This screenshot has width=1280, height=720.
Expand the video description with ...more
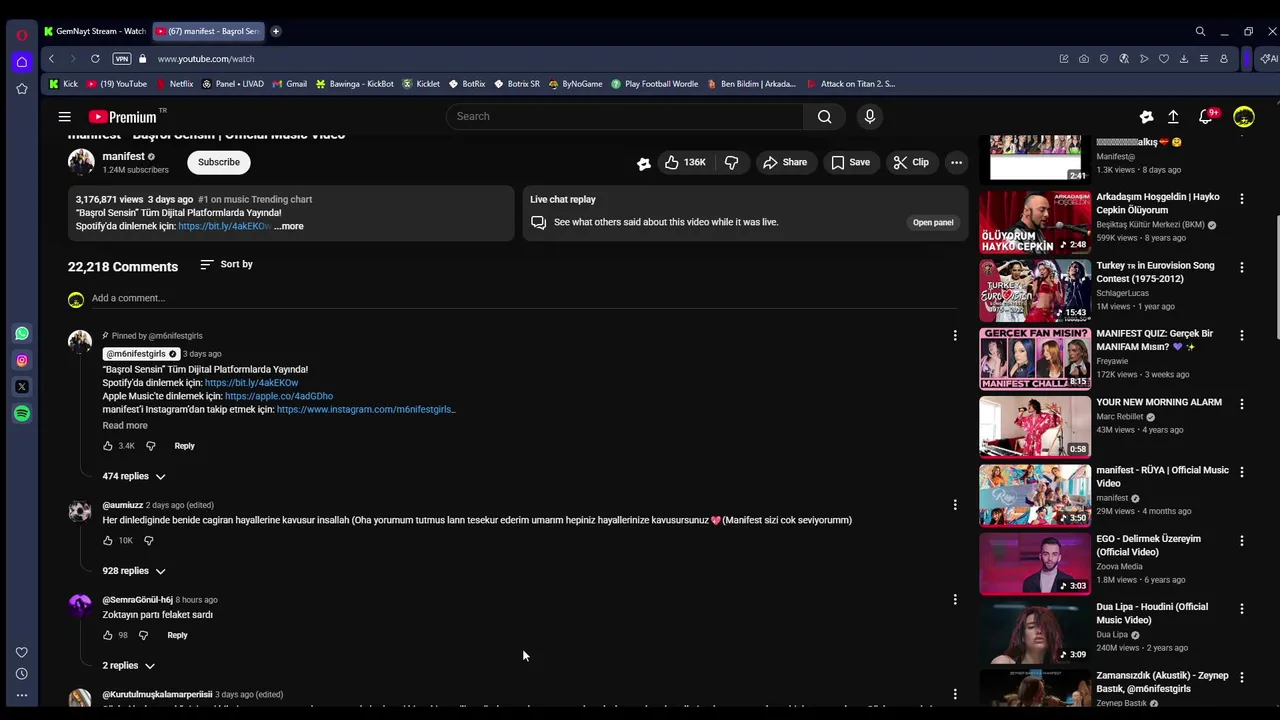[x=289, y=226]
